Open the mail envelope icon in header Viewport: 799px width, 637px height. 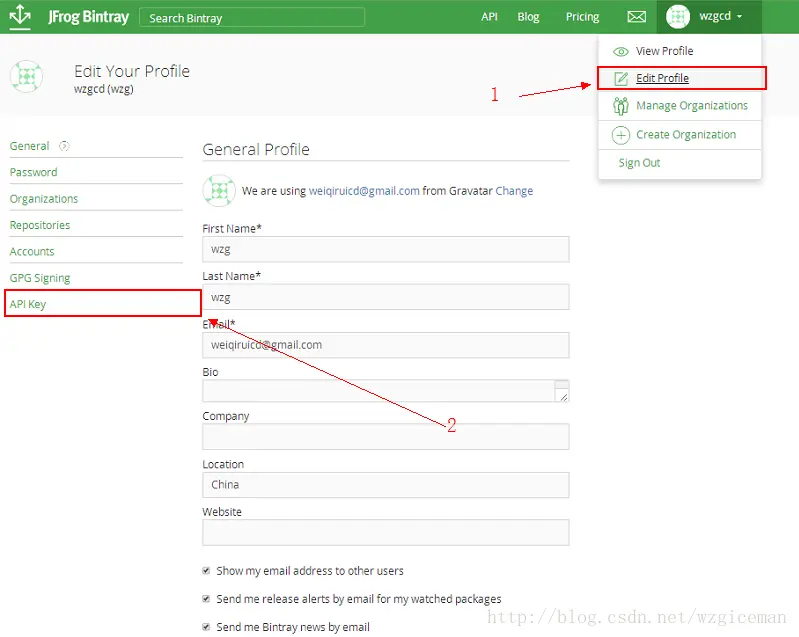coord(636,17)
